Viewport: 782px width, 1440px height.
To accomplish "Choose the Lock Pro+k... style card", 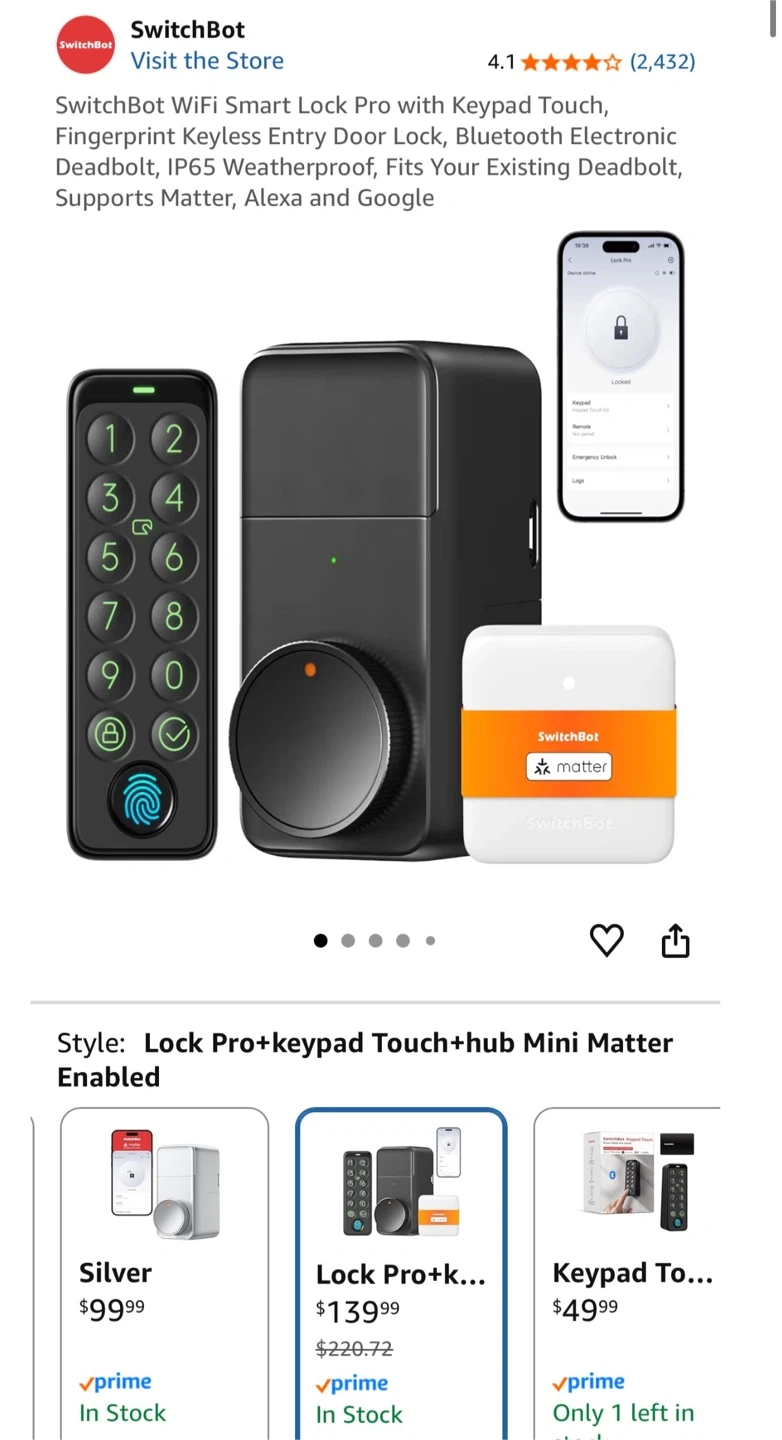I will [x=401, y=1274].
